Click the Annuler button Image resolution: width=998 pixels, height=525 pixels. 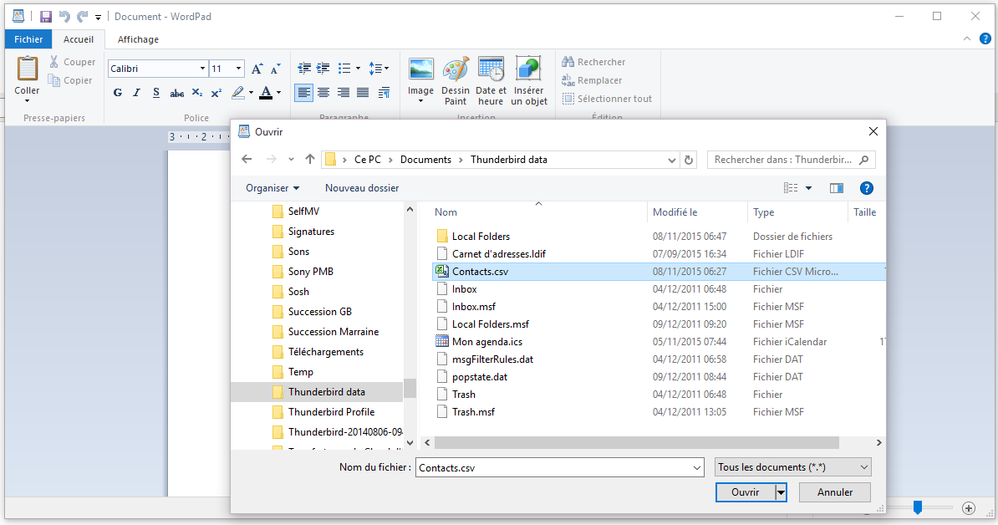[835, 492]
